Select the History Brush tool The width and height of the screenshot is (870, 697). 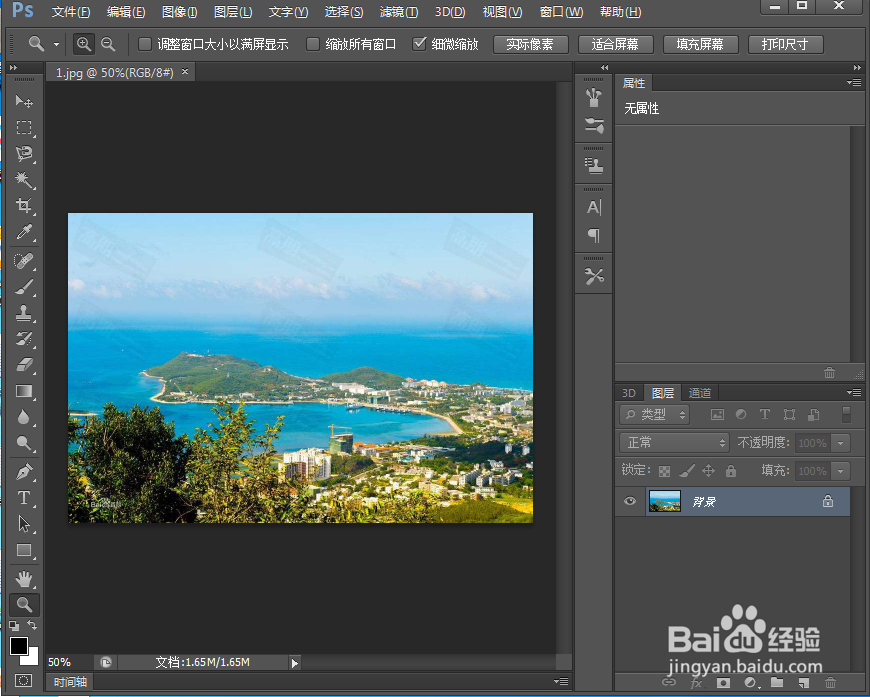pos(24,339)
